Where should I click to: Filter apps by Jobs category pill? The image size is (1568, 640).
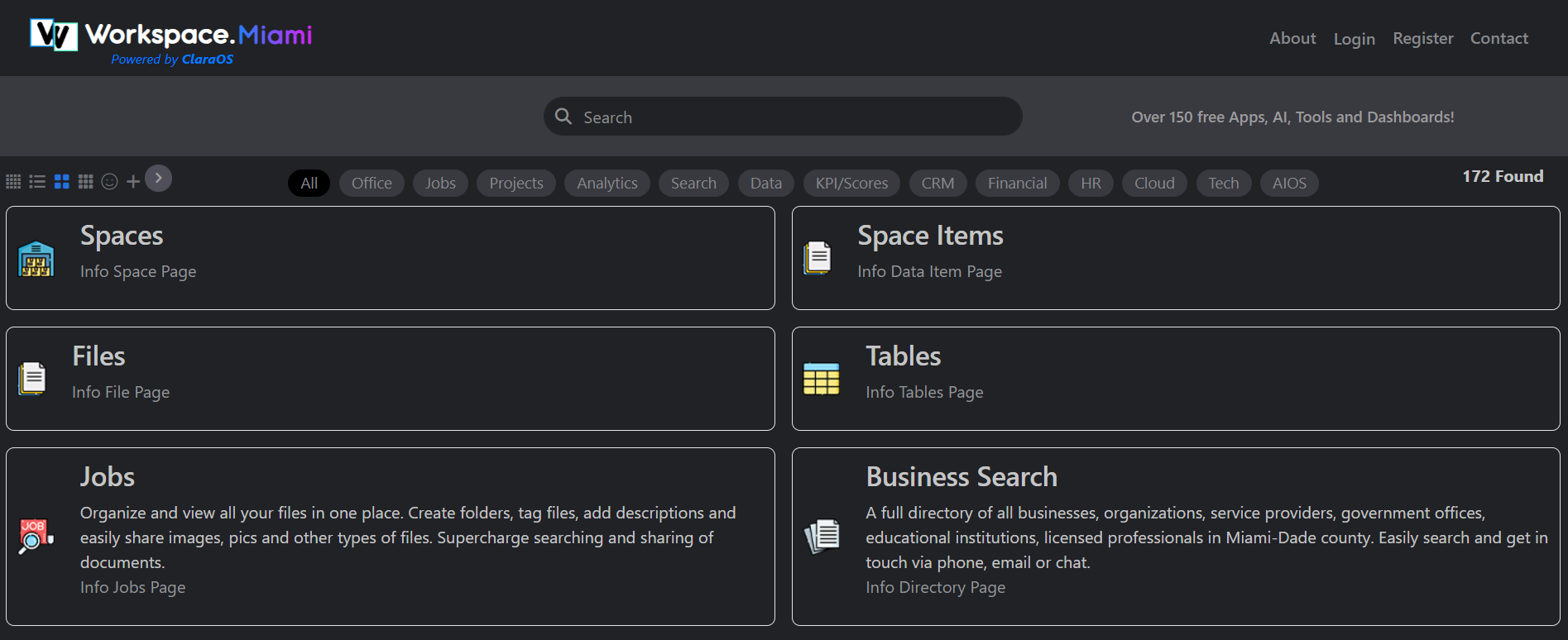coord(440,184)
